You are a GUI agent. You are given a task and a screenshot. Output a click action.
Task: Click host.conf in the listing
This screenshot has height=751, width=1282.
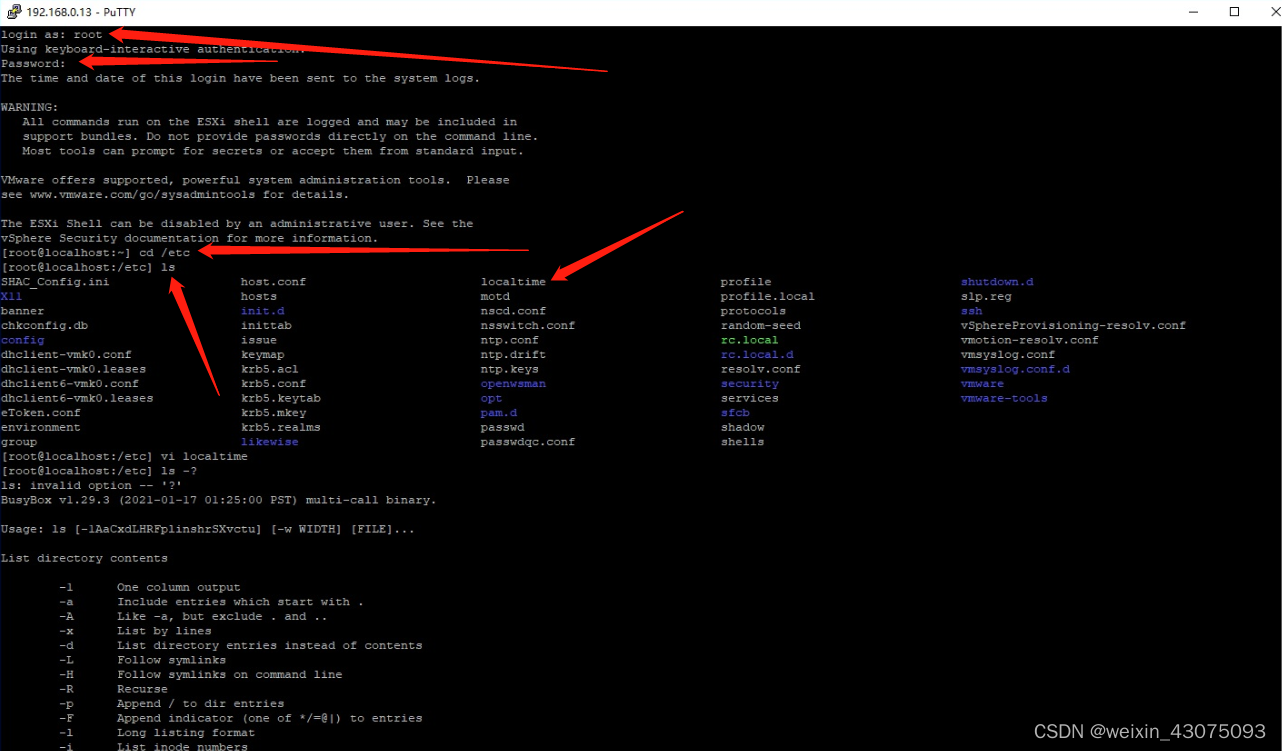point(273,282)
